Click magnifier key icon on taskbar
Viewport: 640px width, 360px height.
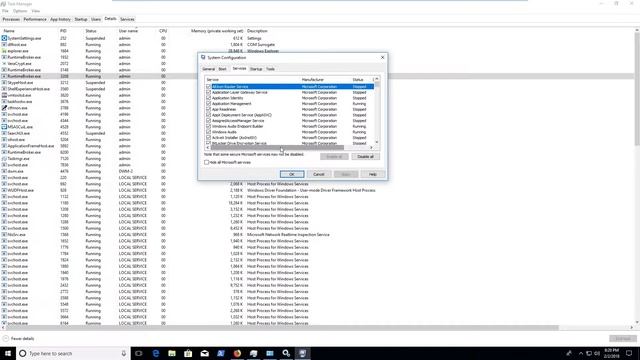pos(286,353)
